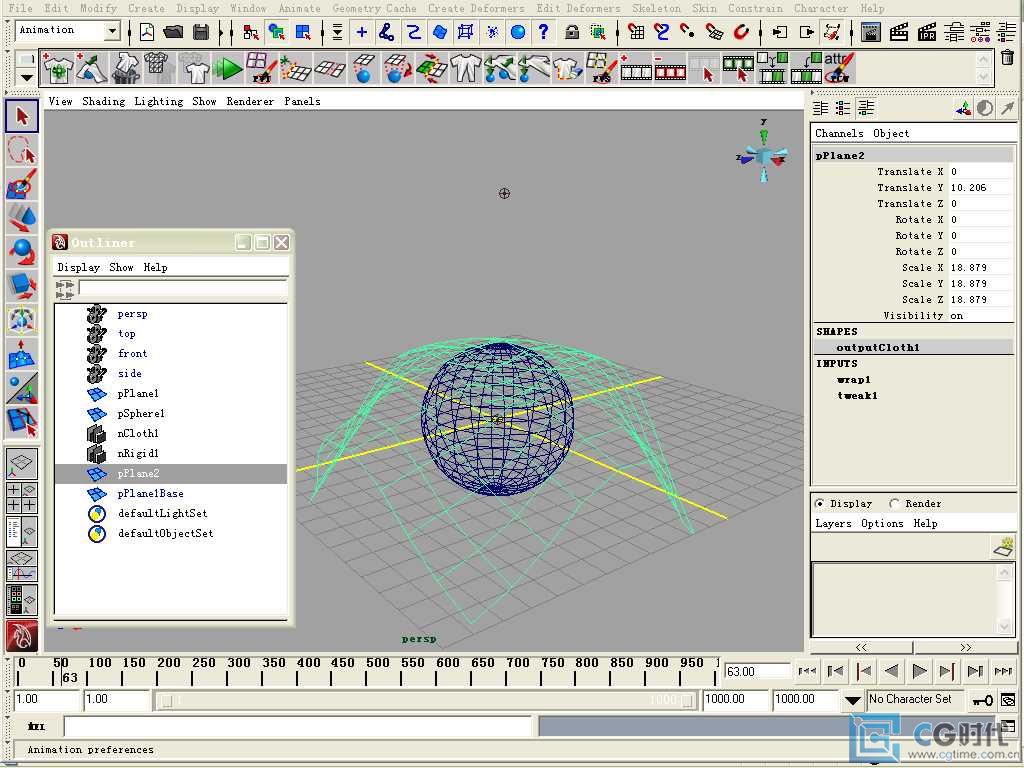Click the current frame 63.00 field
The image size is (1024, 768).
click(x=756, y=671)
